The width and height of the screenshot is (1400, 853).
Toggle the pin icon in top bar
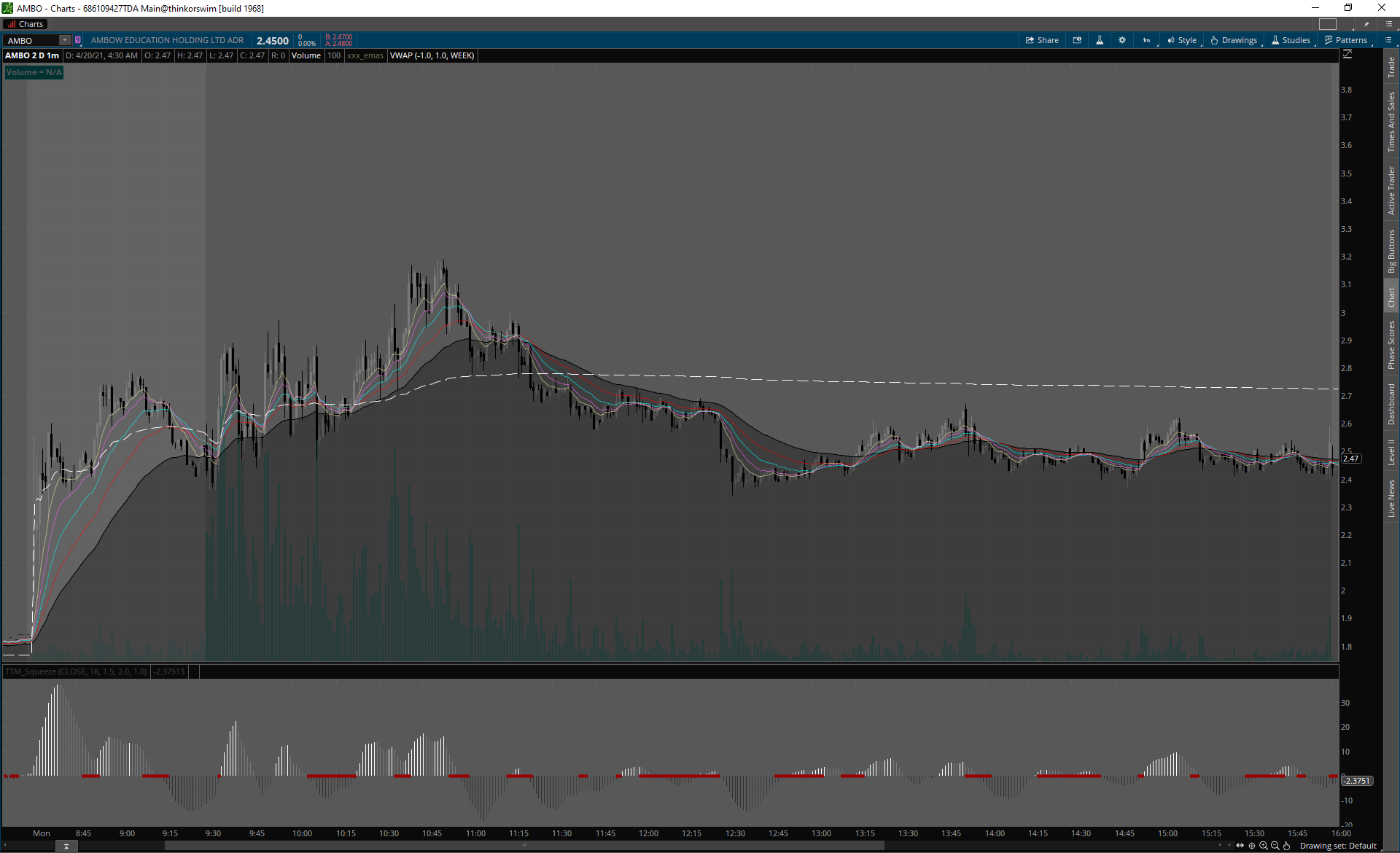pos(1366,24)
